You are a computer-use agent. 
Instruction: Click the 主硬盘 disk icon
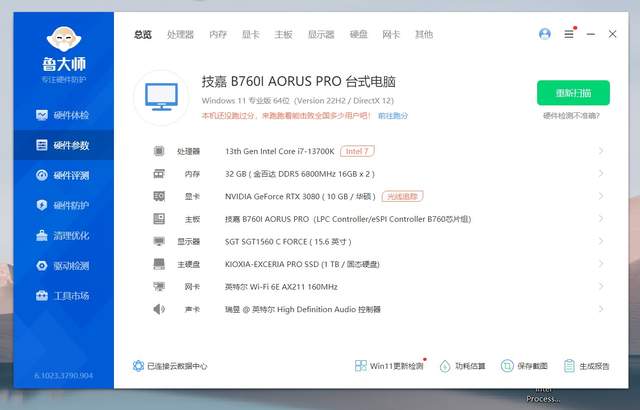pyautogui.click(x=159, y=264)
